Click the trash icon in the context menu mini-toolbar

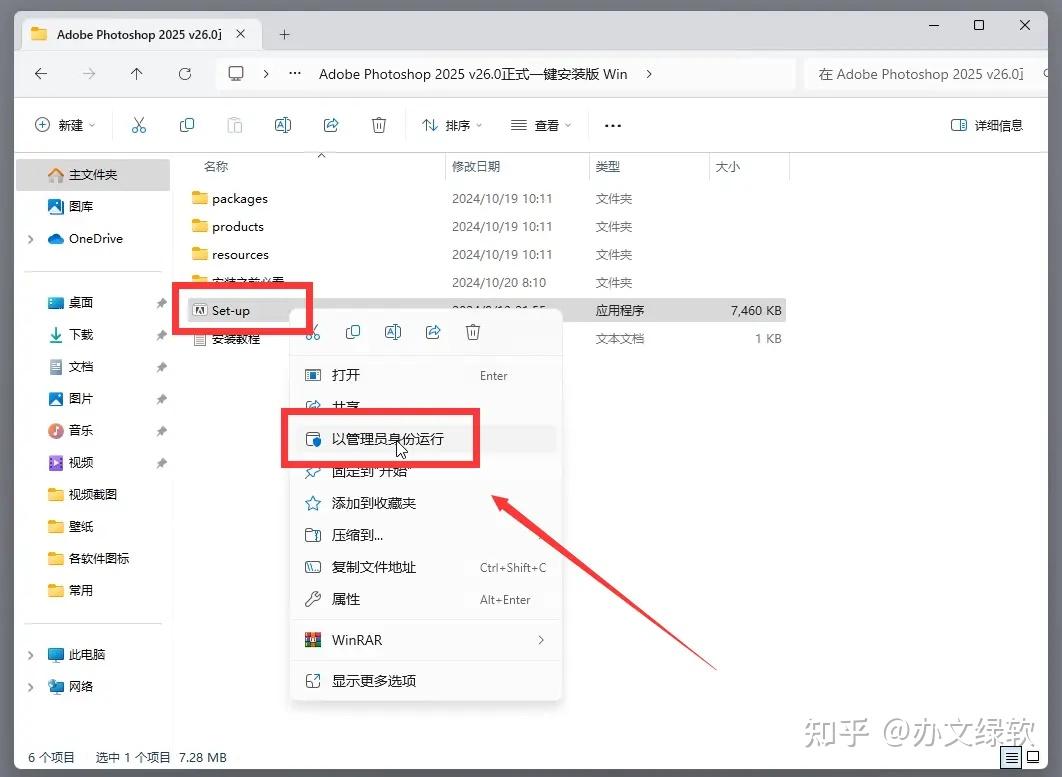(x=473, y=331)
